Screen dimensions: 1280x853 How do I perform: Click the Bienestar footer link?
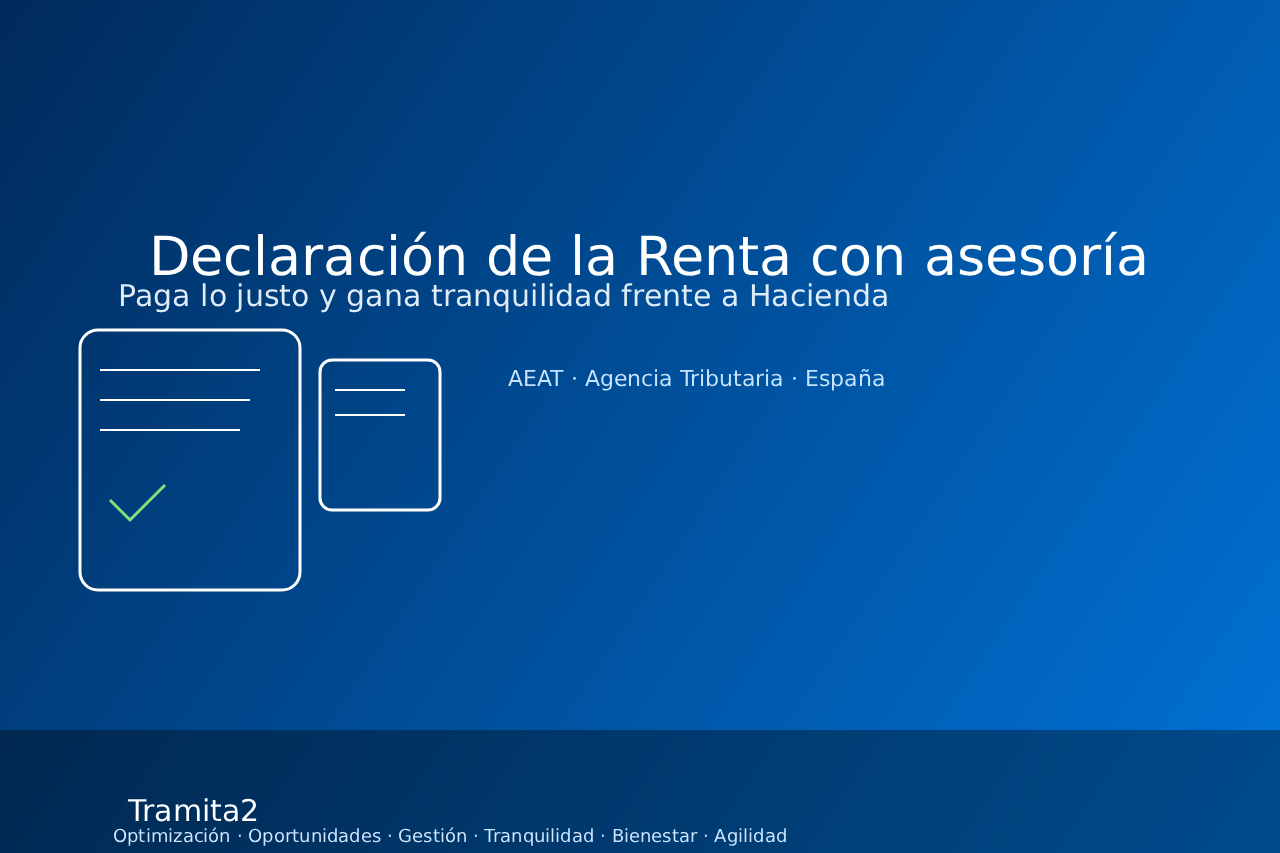(x=654, y=835)
